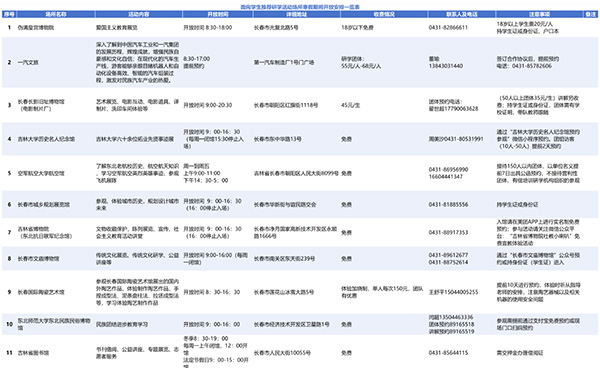Screen dimensions: 600x368
Task: Click the 序号 column header
Action: click(x=9, y=14)
